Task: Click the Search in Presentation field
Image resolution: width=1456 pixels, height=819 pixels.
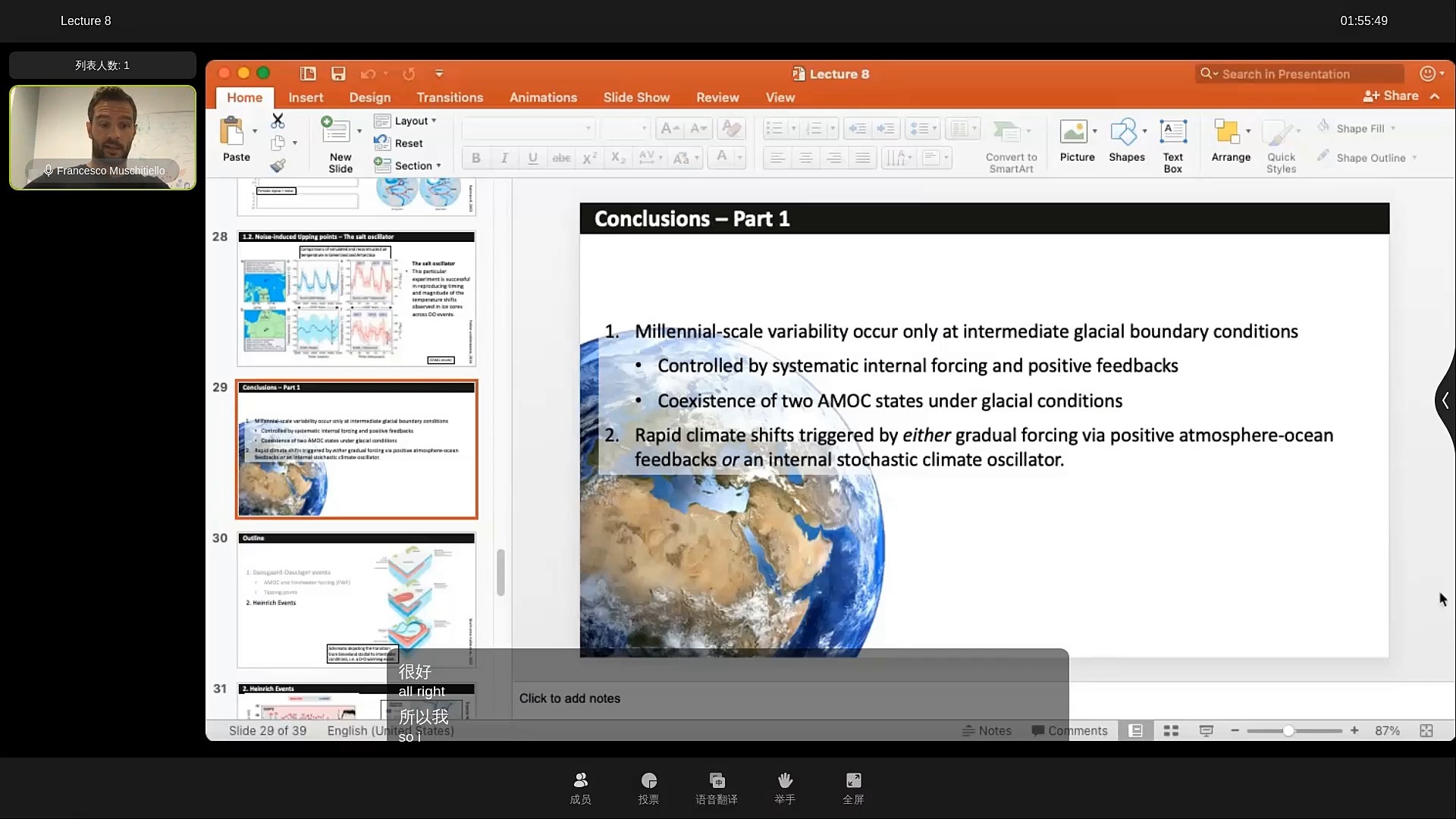Action: point(1300,74)
